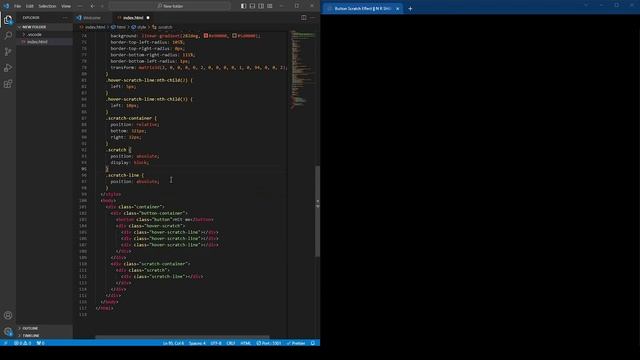Click the editor horizontal scrollbar
The width and height of the screenshot is (640, 360).
[x=182, y=338]
